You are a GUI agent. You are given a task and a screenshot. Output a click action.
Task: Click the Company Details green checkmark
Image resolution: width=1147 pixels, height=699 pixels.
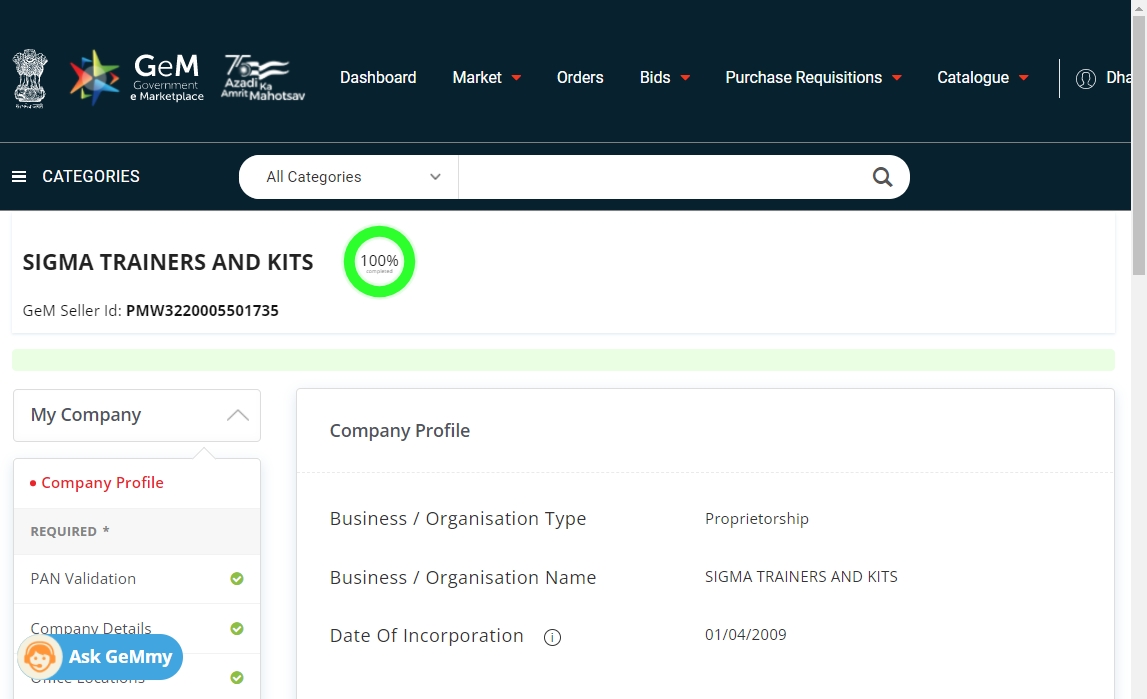point(237,629)
